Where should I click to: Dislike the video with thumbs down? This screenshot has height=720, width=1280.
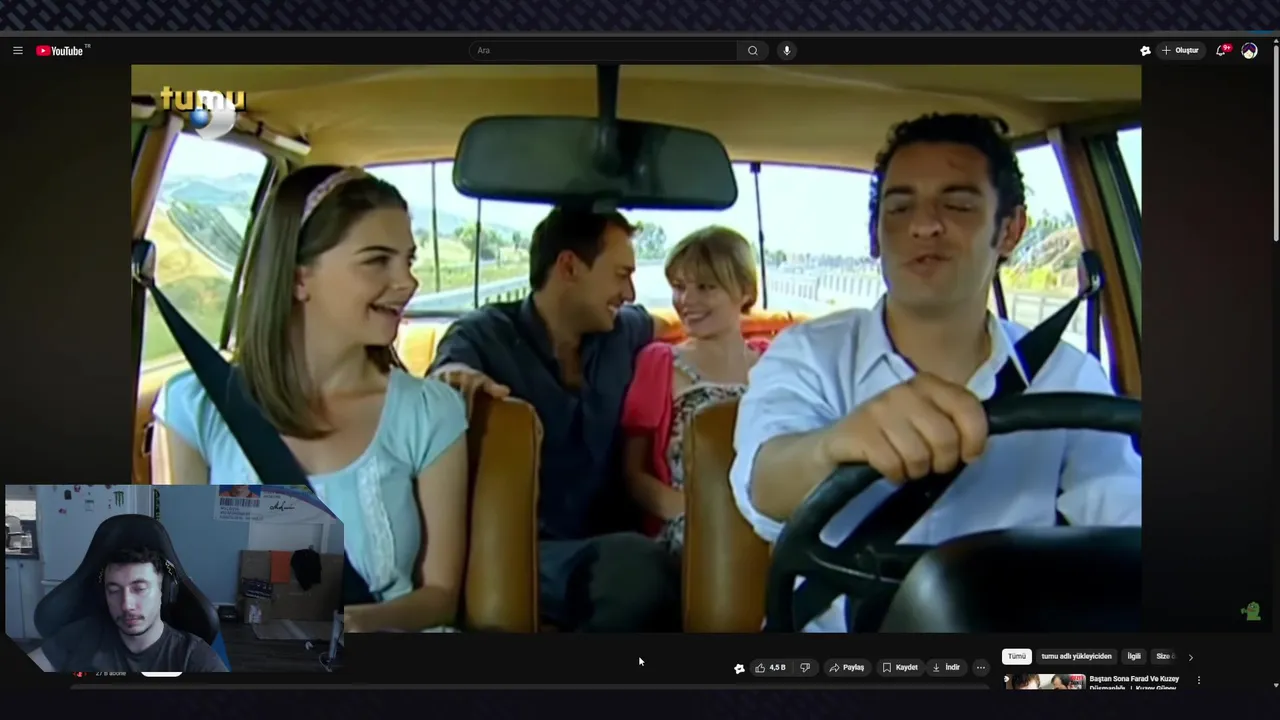tap(805, 668)
